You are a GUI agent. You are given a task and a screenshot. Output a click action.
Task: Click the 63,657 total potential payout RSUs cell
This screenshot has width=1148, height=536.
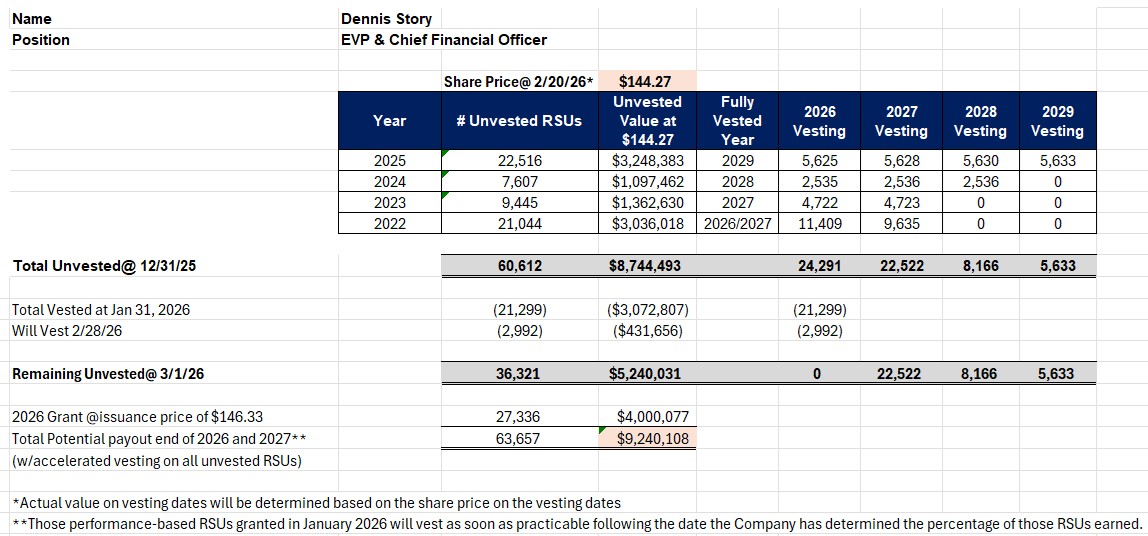click(519, 438)
